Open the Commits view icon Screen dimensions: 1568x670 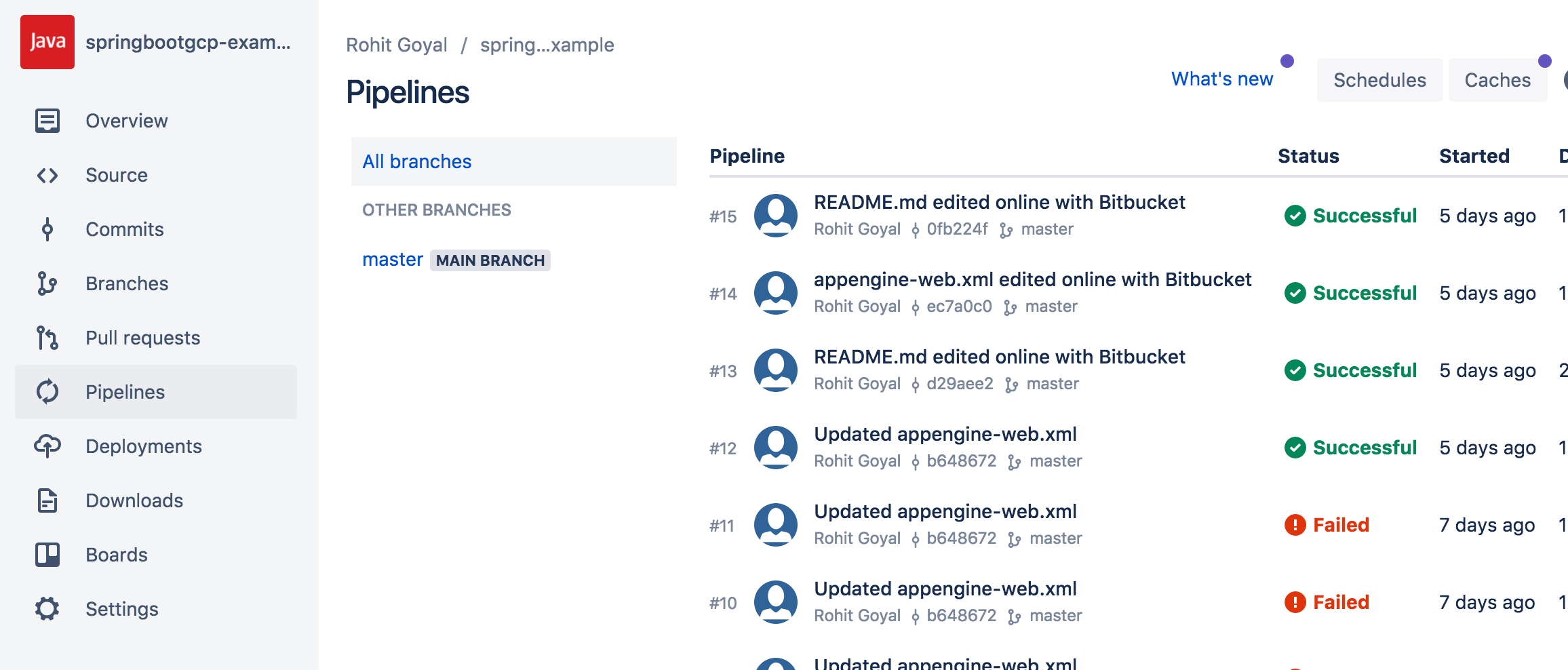pos(47,229)
